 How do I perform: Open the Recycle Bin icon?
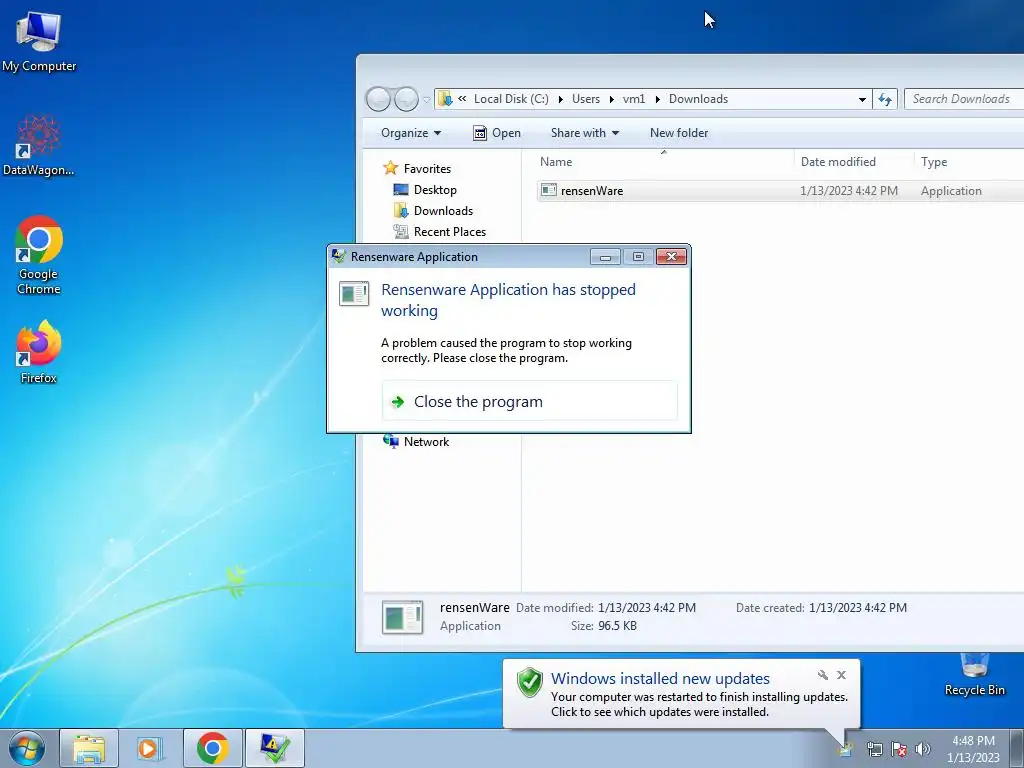coord(974,675)
